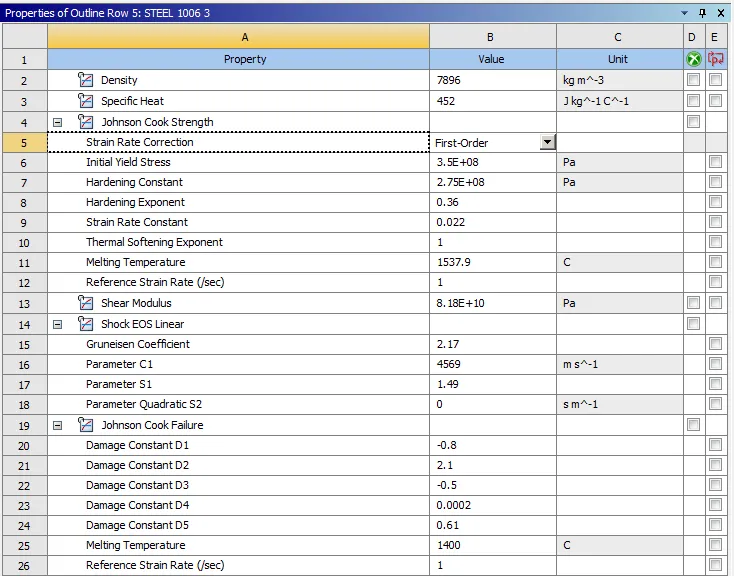Image resolution: width=734 pixels, height=576 pixels.
Task: Click the Shear Modulus property icon
Action: [85, 303]
